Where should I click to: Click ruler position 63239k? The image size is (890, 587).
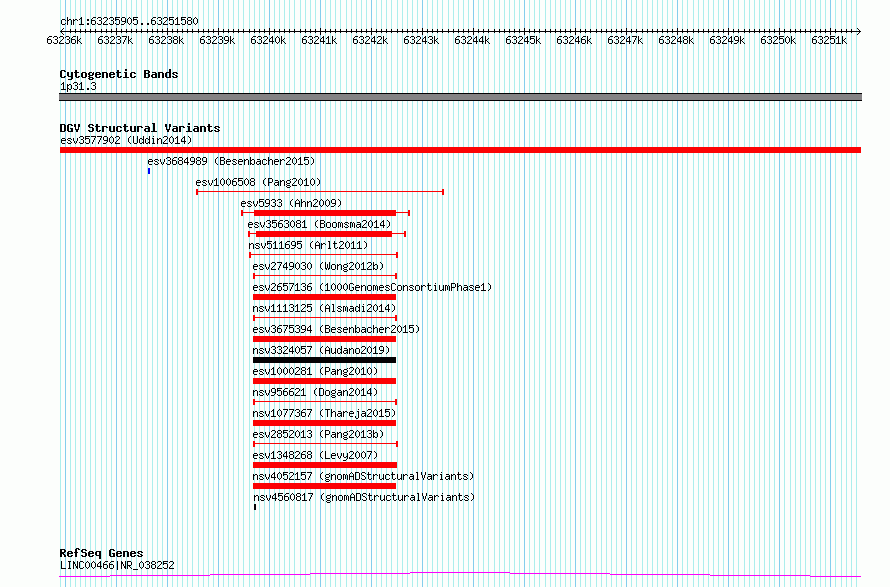click(217, 40)
